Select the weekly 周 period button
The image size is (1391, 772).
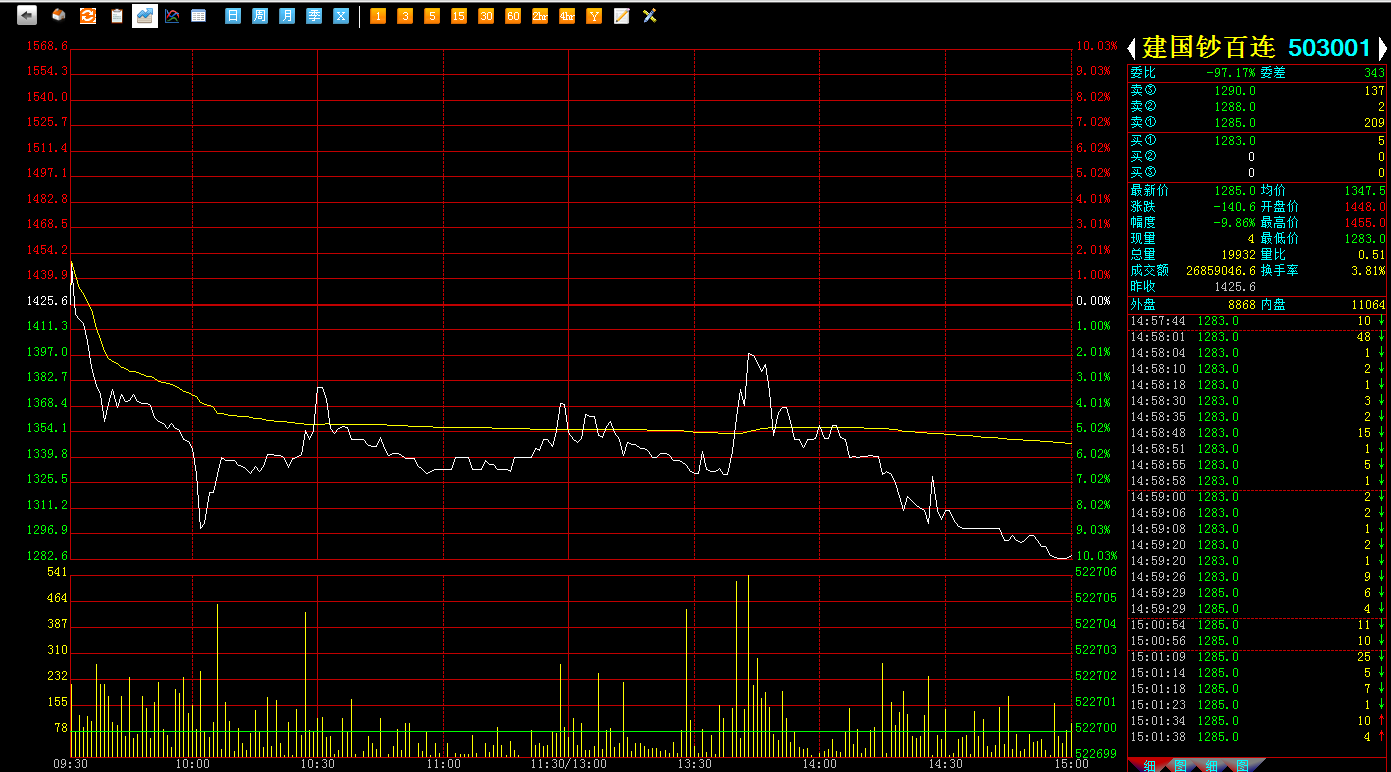coord(260,16)
